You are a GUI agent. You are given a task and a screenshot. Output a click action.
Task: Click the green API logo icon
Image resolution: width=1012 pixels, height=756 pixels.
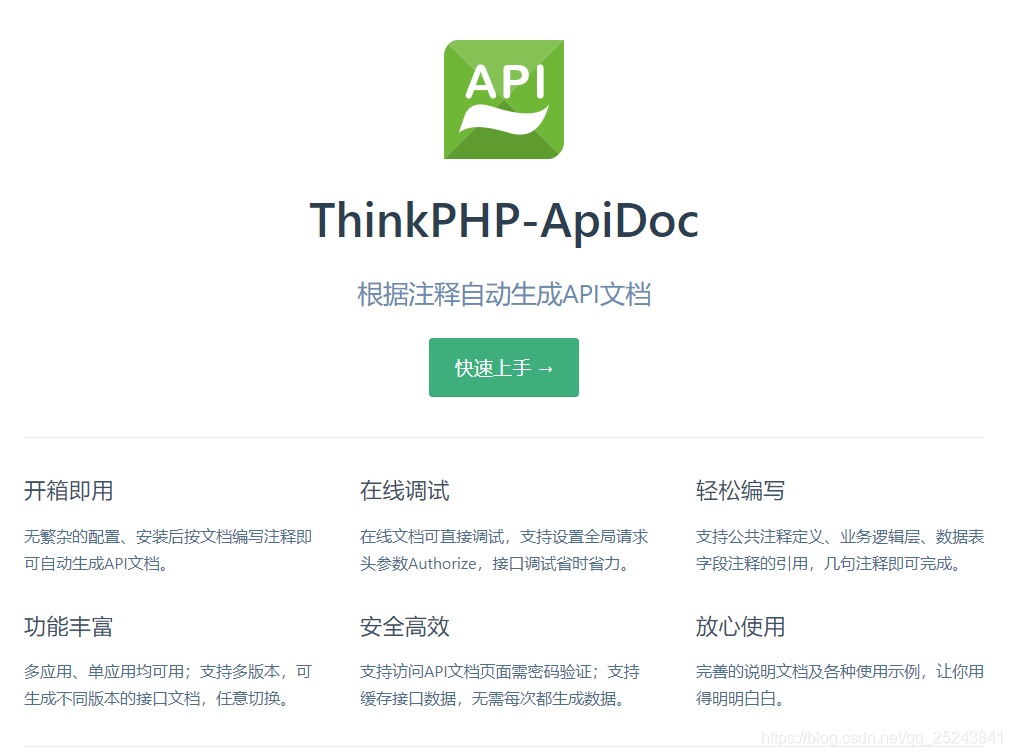tap(504, 100)
